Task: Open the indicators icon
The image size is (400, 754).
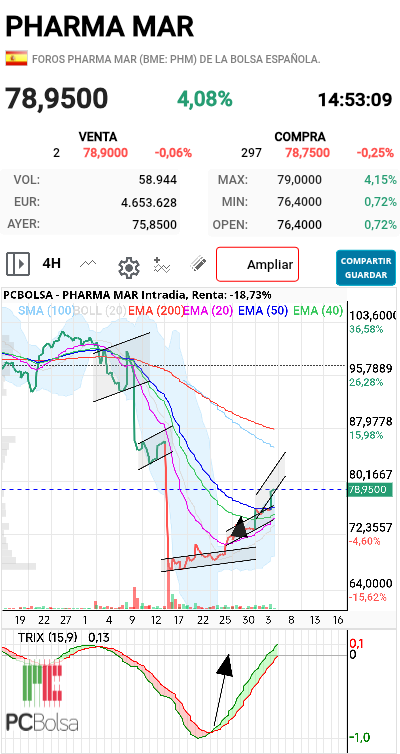Action: [x=162, y=265]
